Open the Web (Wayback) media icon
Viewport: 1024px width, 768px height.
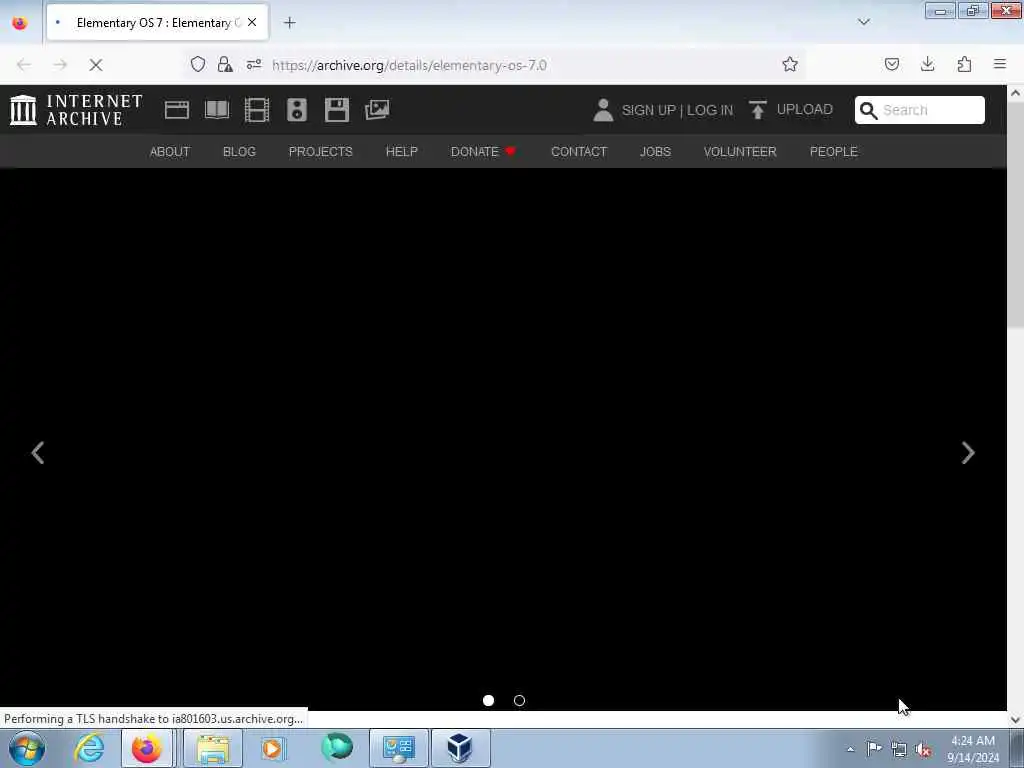(x=176, y=110)
